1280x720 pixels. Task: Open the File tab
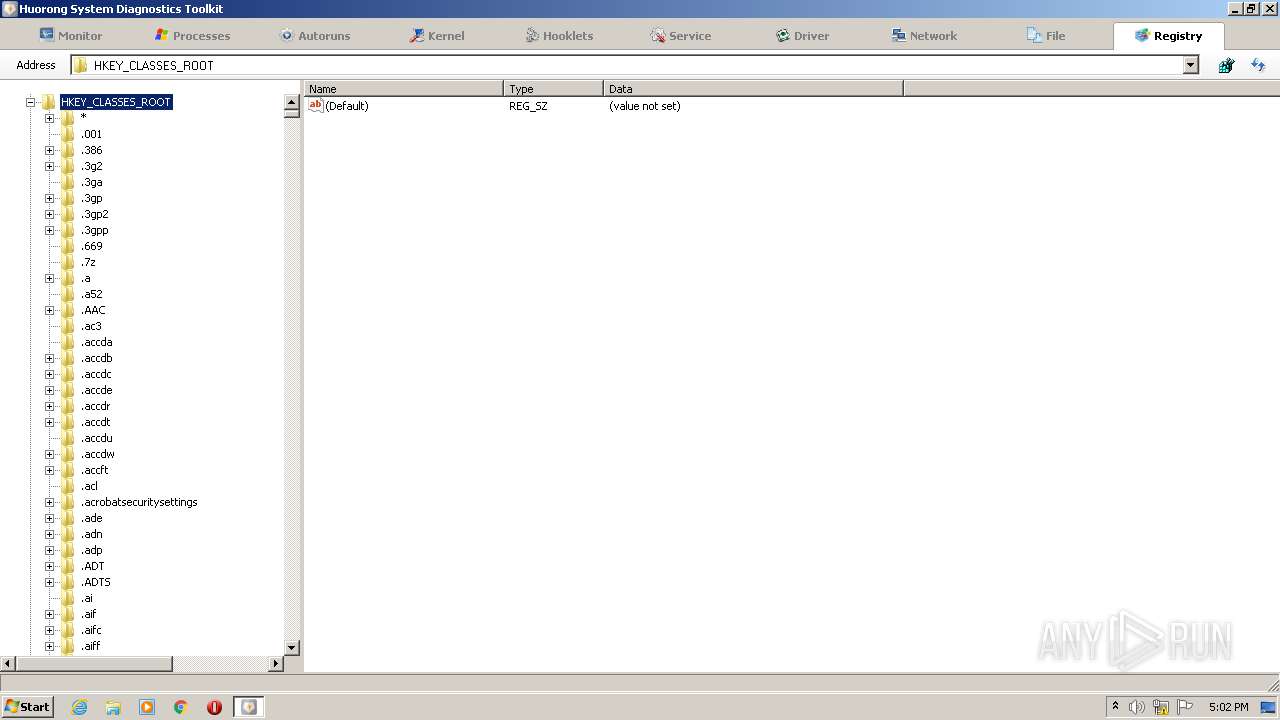1046,35
